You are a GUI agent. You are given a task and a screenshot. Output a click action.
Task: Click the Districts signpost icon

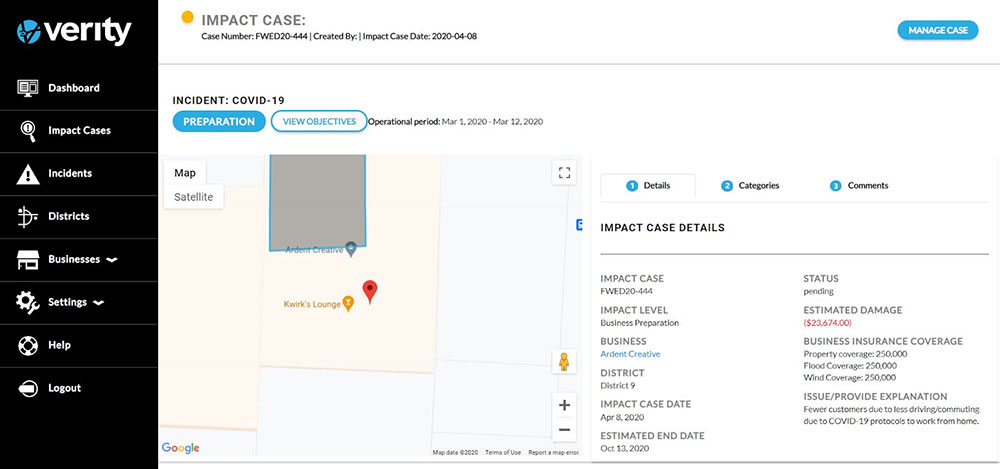point(28,216)
